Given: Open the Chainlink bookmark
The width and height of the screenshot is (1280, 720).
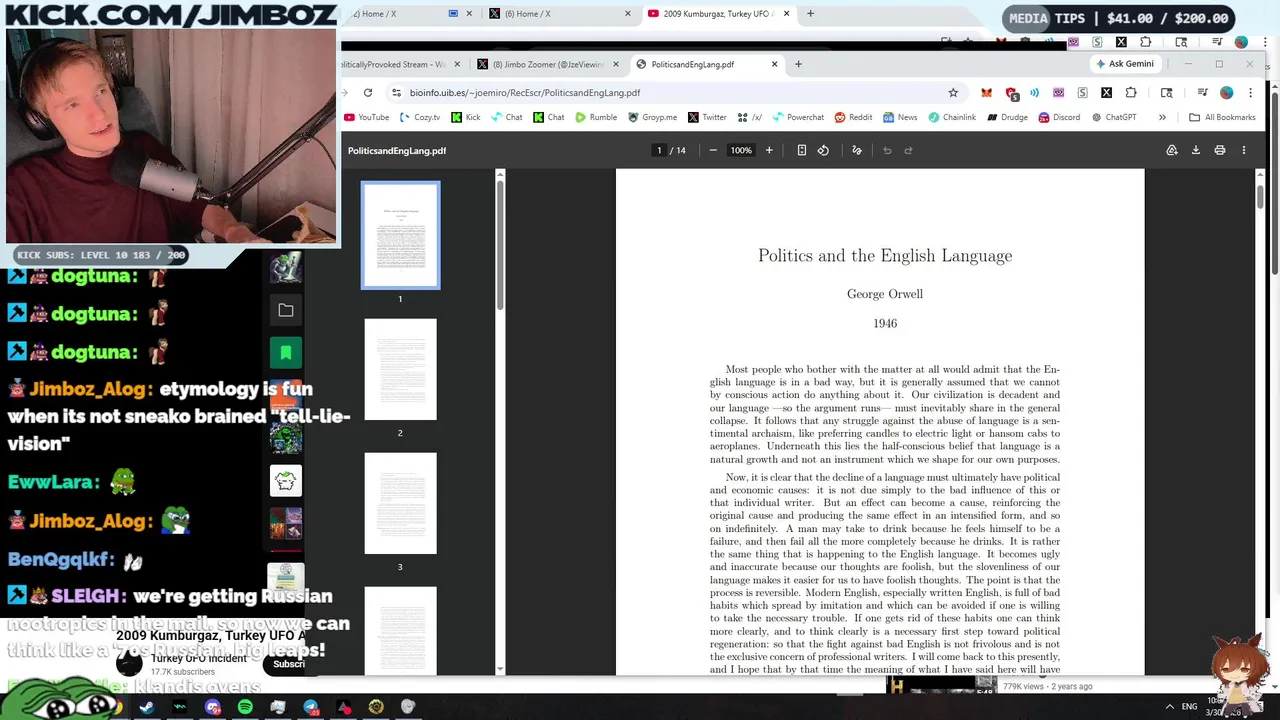Looking at the screenshot, I should pos(951,117).
